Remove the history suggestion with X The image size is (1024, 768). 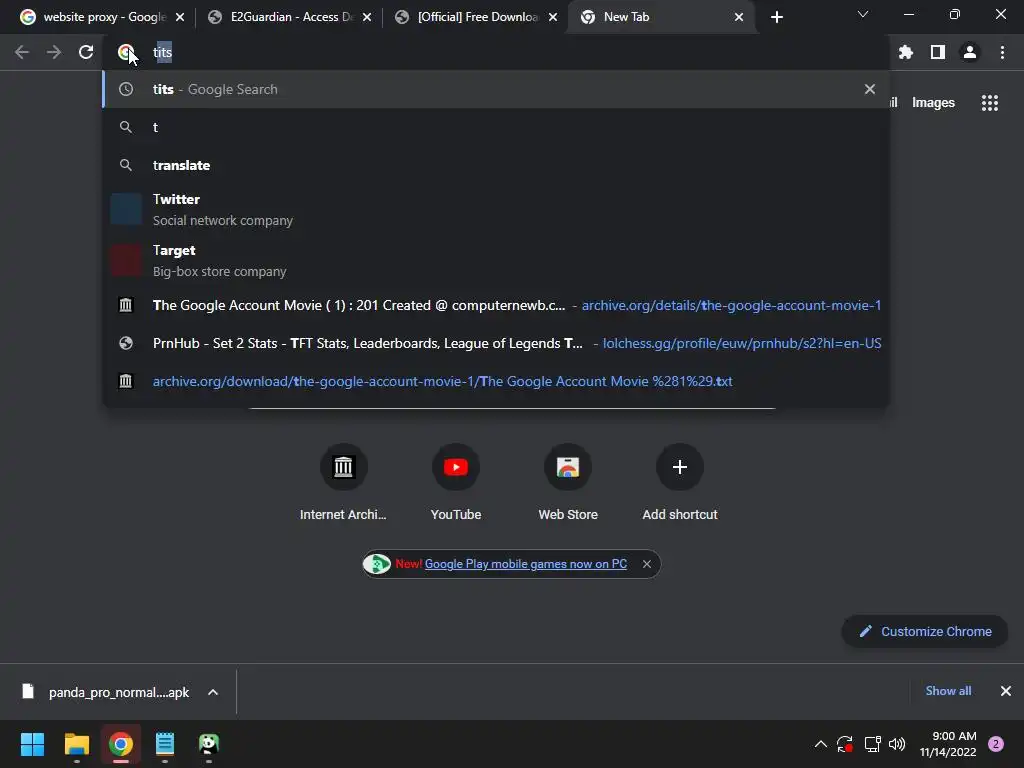(869, 89)
